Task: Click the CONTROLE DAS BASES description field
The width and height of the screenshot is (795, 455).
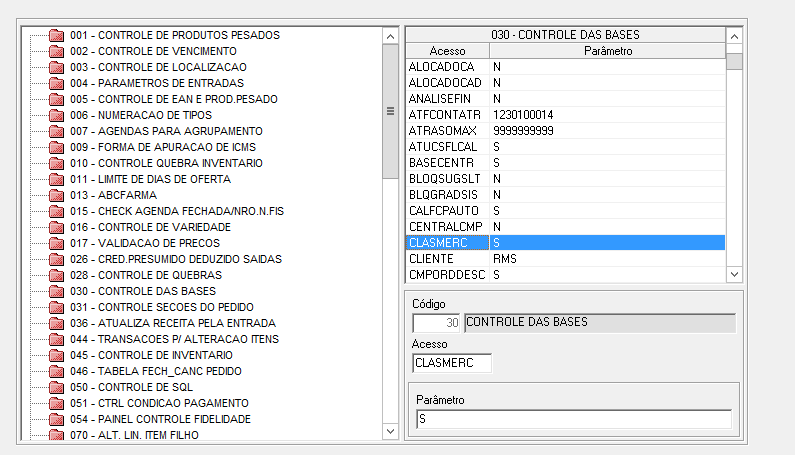Action: point(600,323)
